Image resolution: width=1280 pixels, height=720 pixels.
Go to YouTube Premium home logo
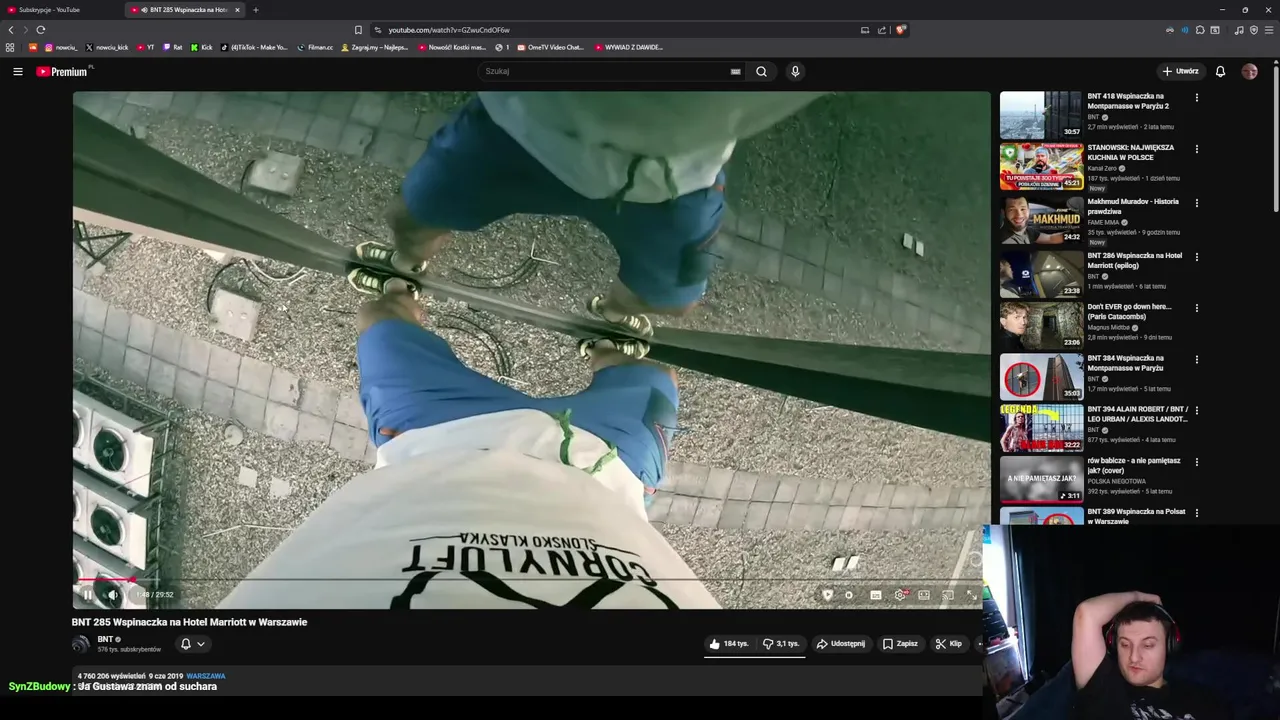(63, 71)
